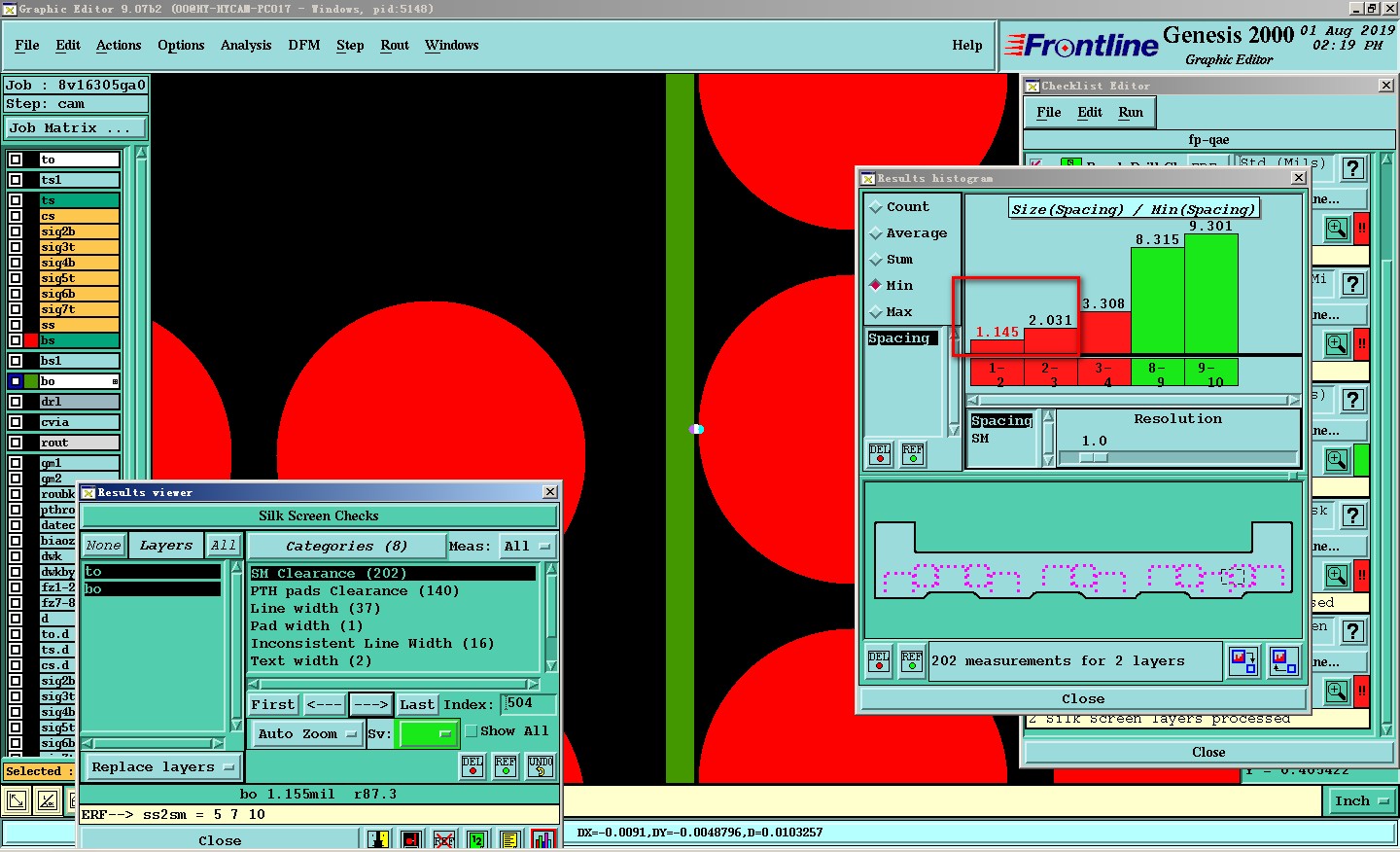The width and height of the screenshot is (1400, 852).
Task: Open the Meas: All dropdown
Action: [528, 547]
